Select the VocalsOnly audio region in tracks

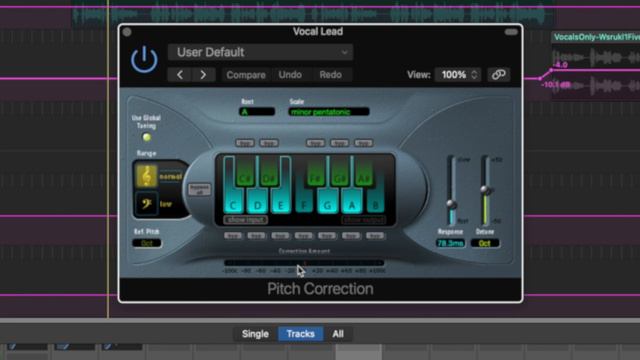click(x=596, y=65)
